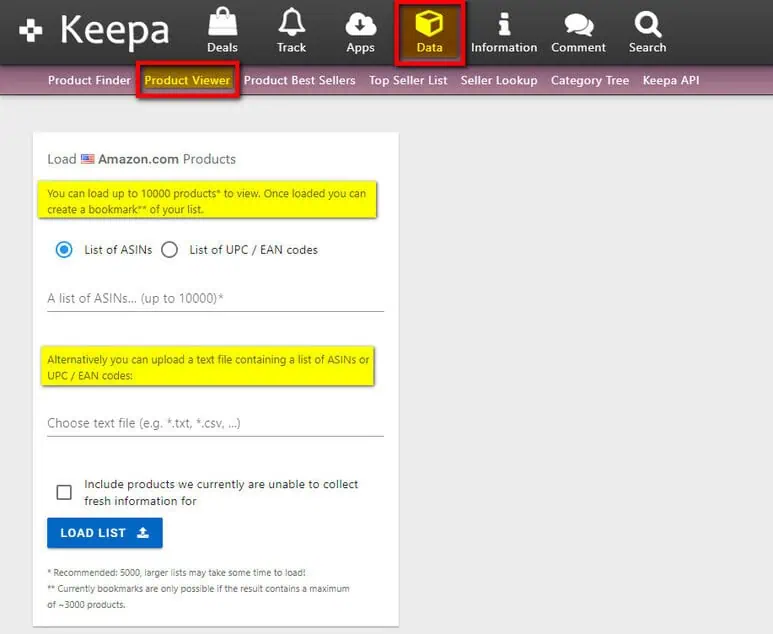
Task: Click the 'Recommended: 5000' footnote
Action: 176,572
